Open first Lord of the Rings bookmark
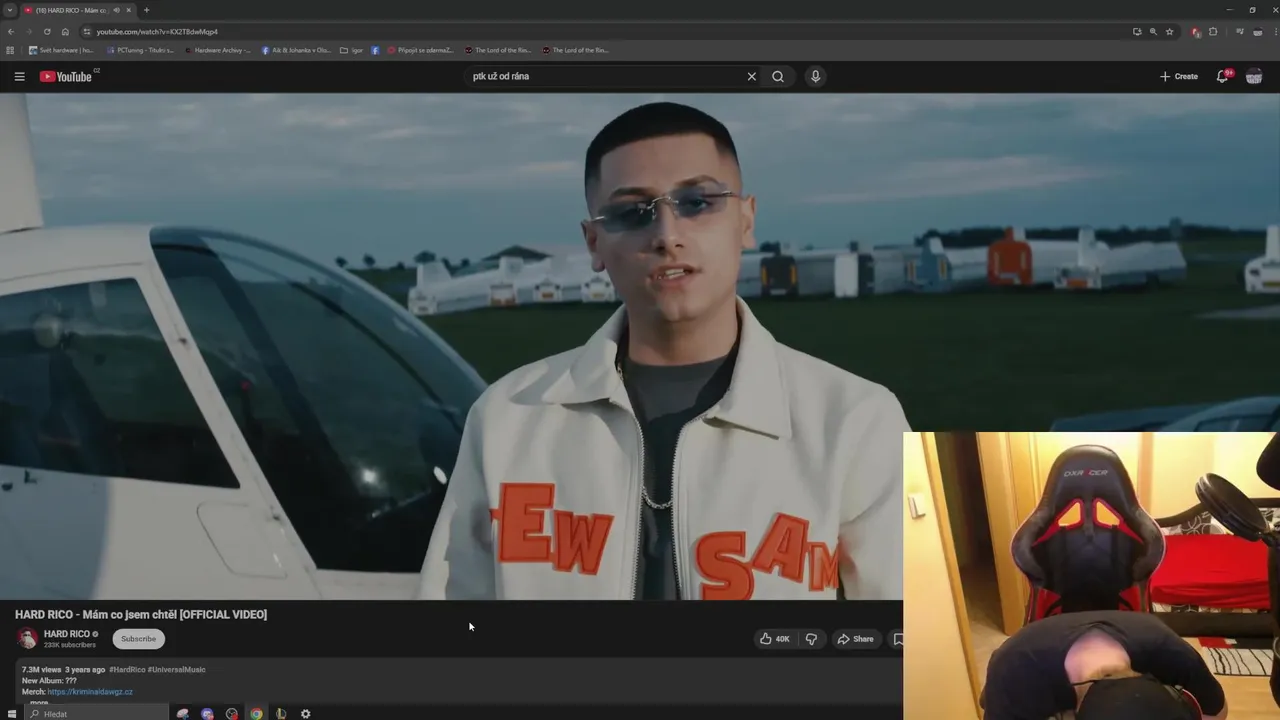 coord(498,50)
